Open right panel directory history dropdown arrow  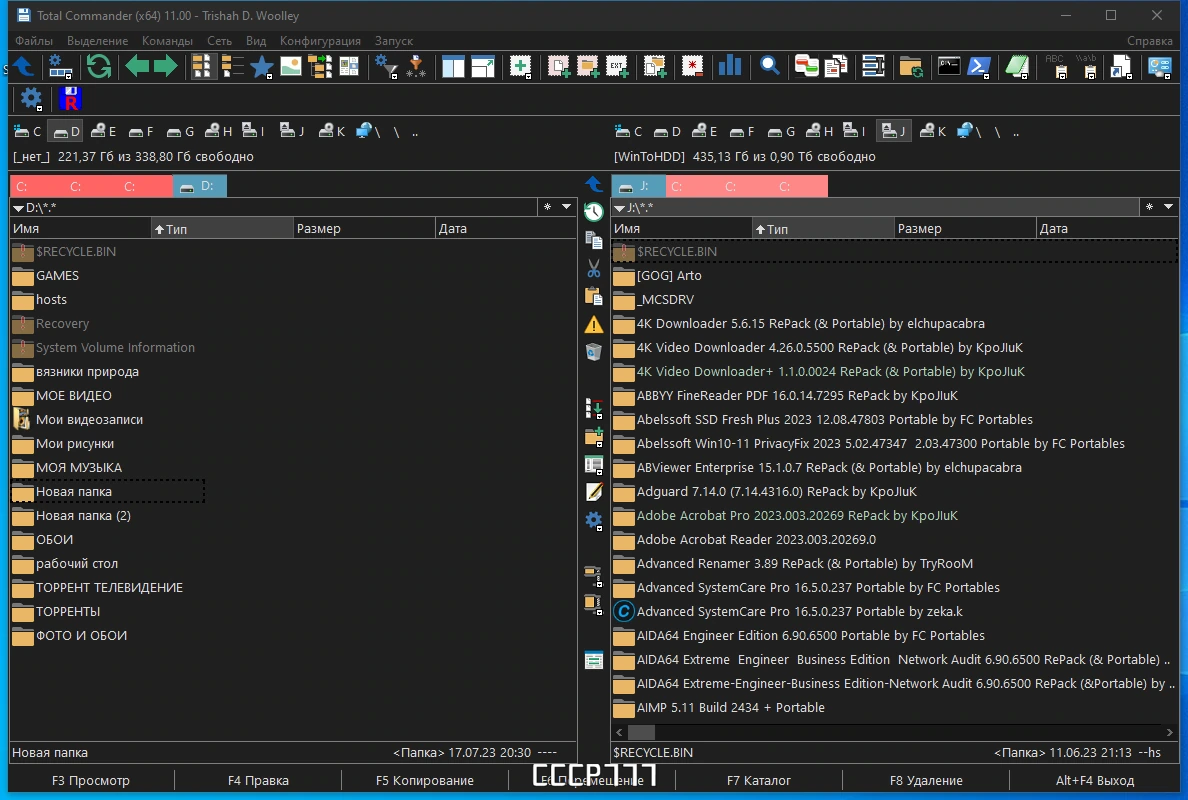[x=1168, y=207]
